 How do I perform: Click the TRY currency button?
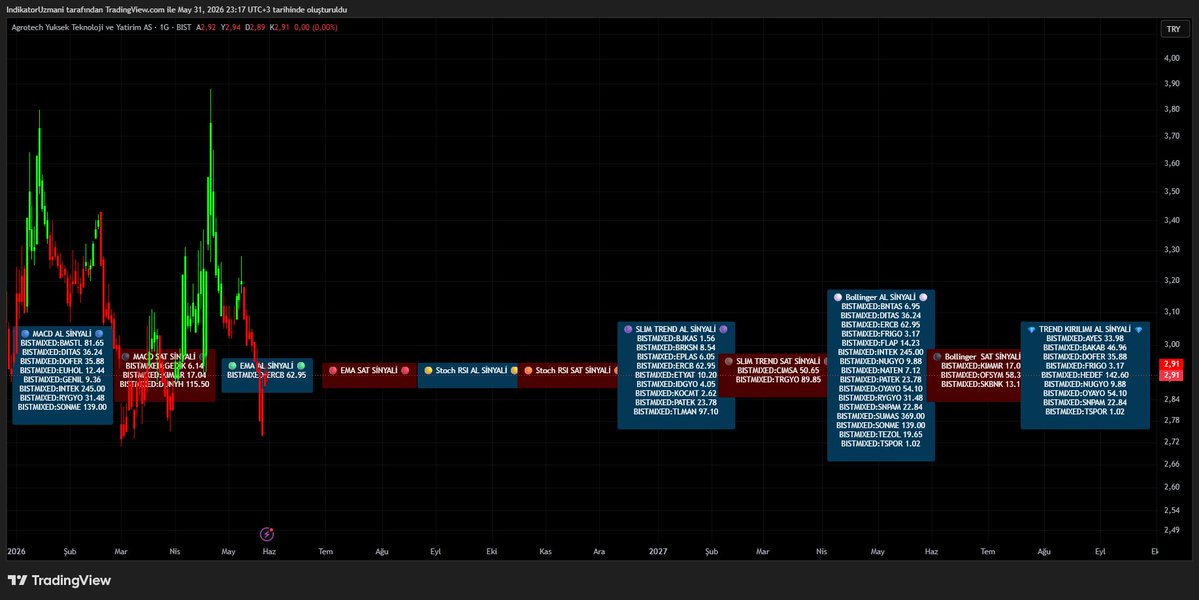(1173, 29)
